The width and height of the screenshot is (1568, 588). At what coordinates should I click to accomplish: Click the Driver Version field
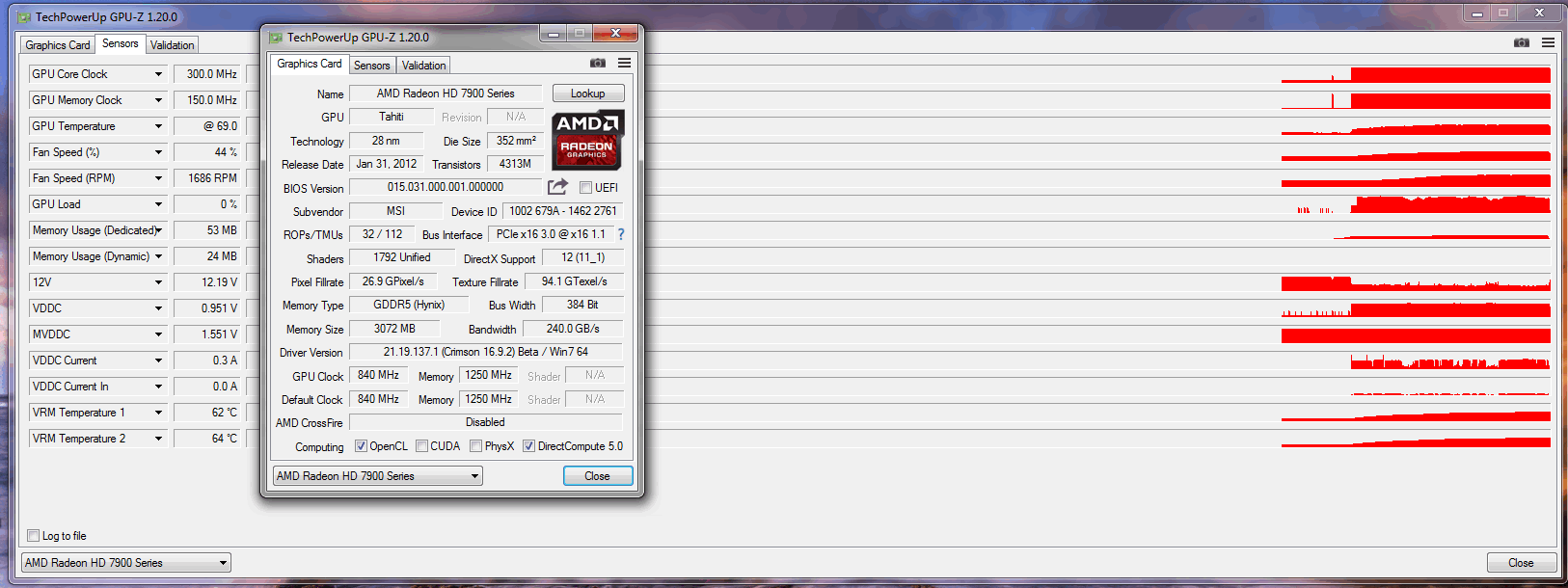486,352
